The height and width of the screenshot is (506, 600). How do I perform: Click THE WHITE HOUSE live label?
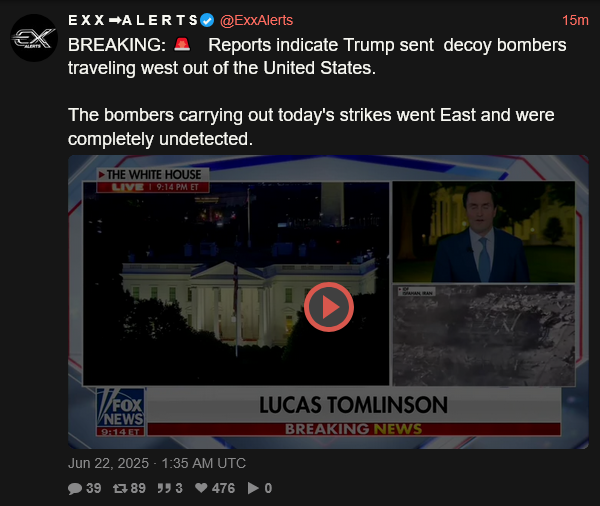153,180
